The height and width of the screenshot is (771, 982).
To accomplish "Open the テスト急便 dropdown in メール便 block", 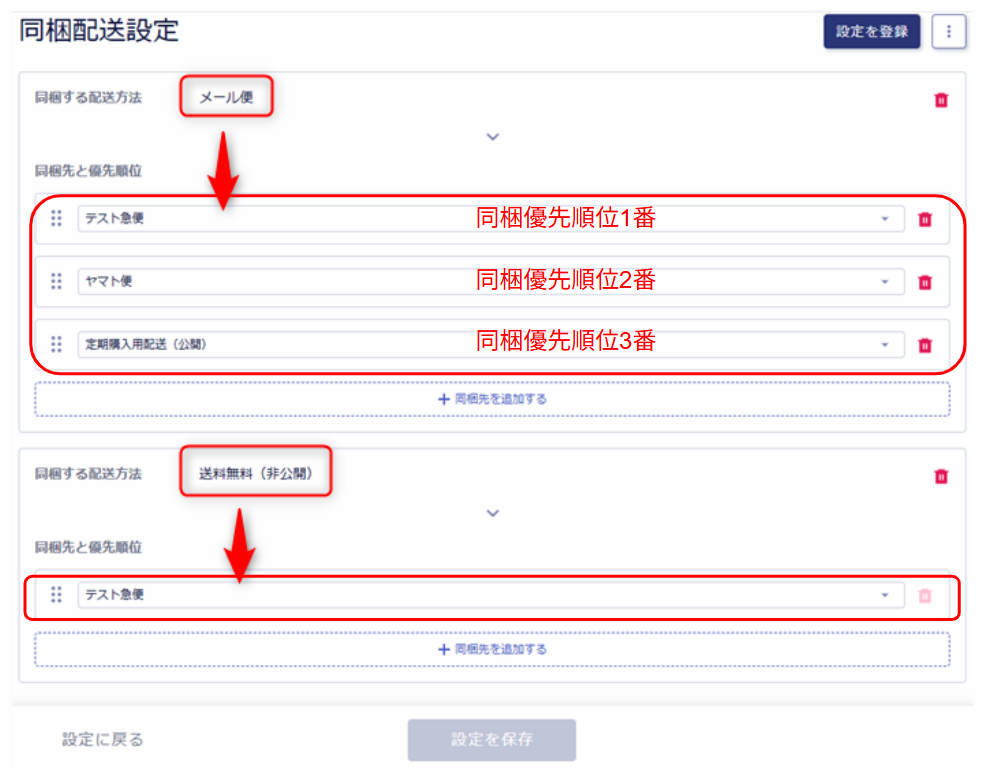I will tap(491, 219).
